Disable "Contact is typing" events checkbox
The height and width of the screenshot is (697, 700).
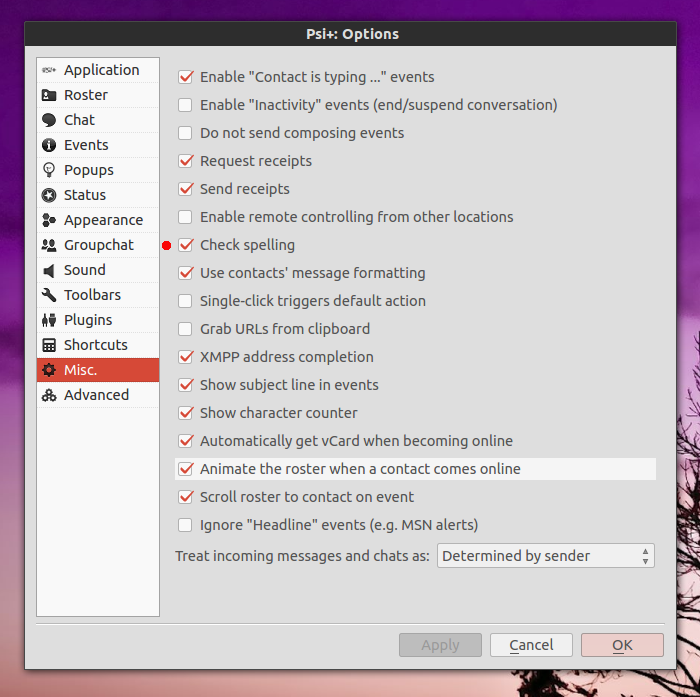click(x=185, y=77)
